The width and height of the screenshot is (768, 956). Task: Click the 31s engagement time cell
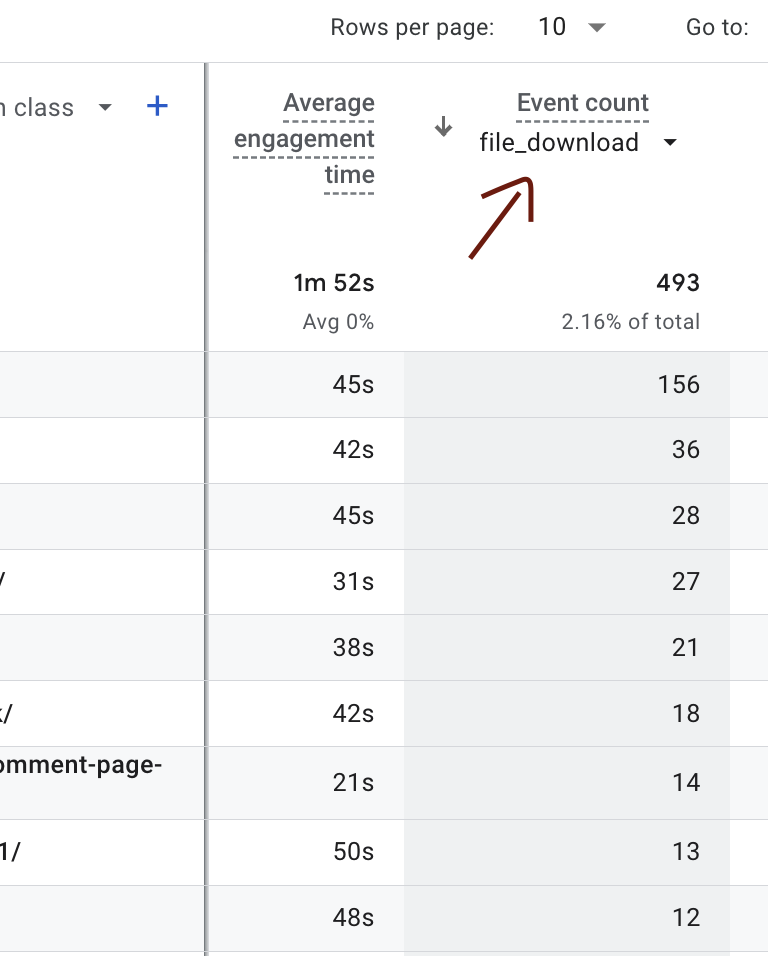(353, 582)
